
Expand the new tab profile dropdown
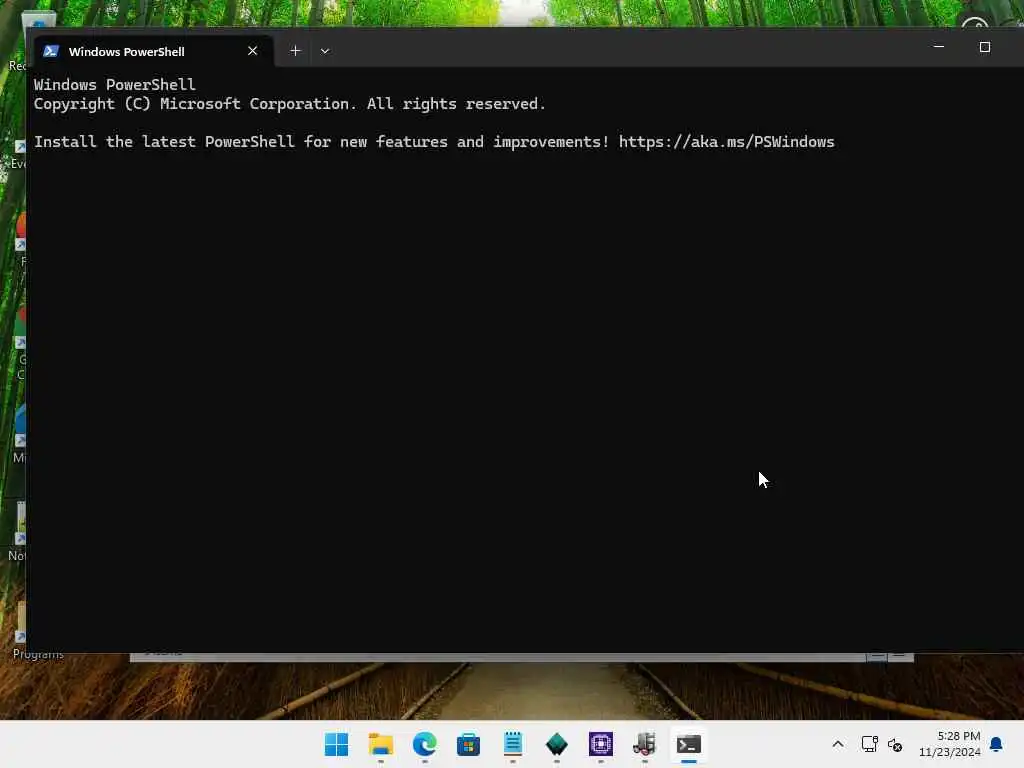[x=325, y=51]
